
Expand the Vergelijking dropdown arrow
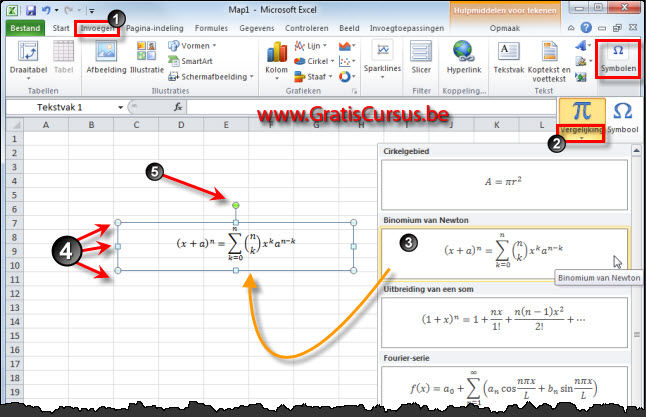coord(581,138)
